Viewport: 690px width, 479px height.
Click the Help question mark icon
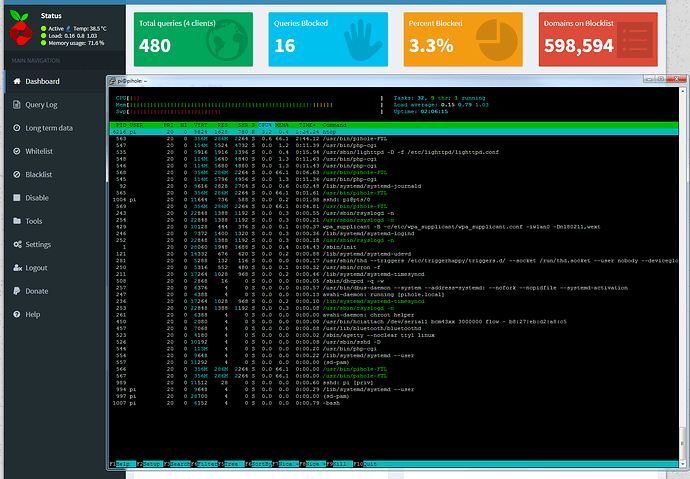click(x=17, y=314)
